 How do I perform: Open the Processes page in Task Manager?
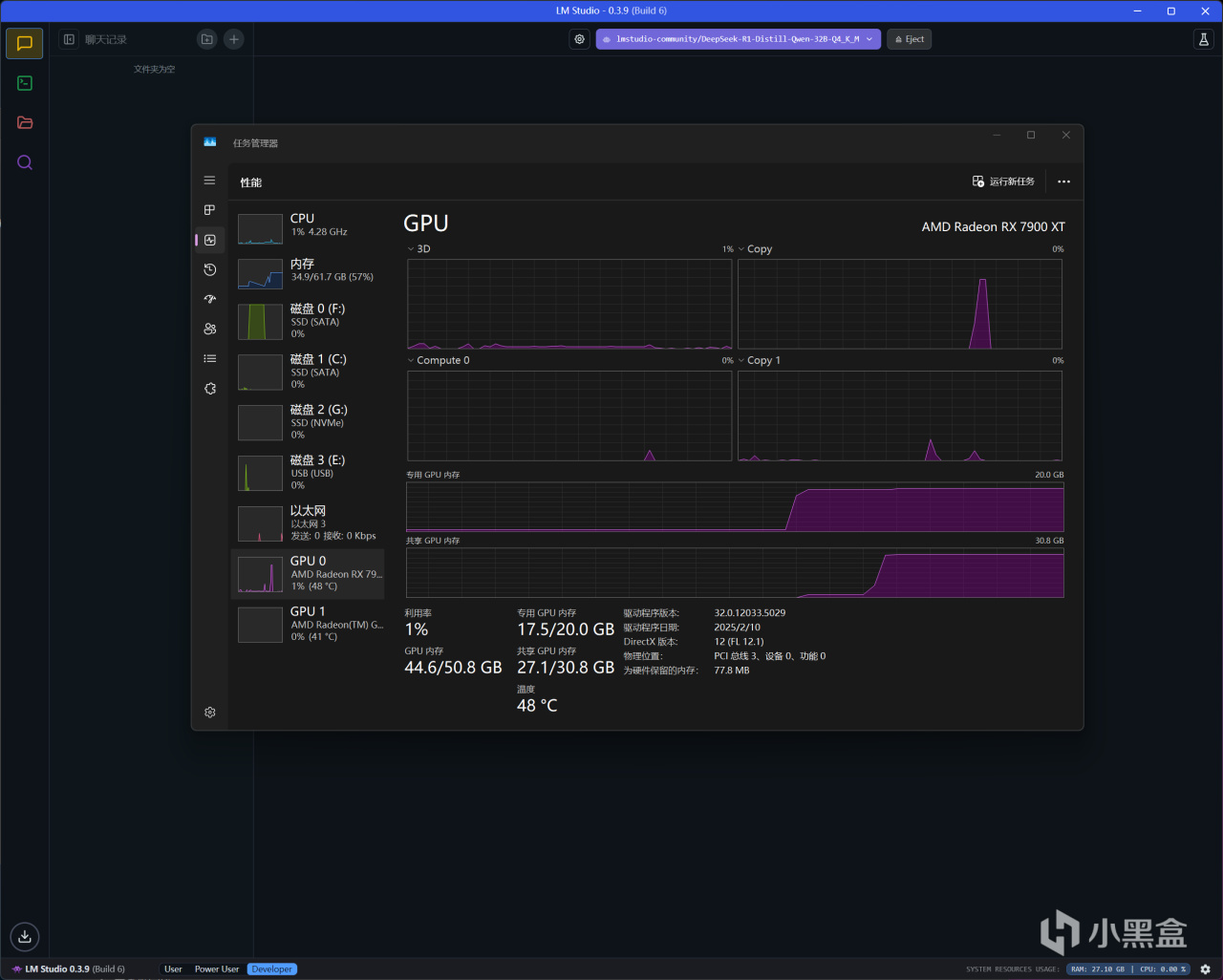210,210
